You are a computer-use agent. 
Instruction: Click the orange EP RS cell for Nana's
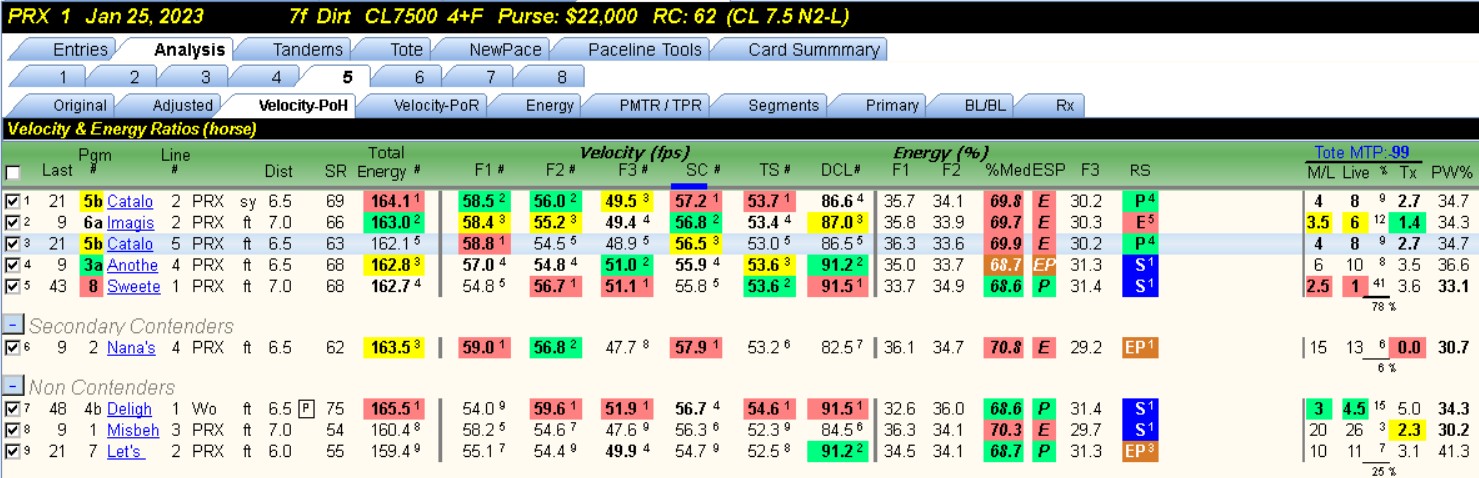(x=1139, y=348)
